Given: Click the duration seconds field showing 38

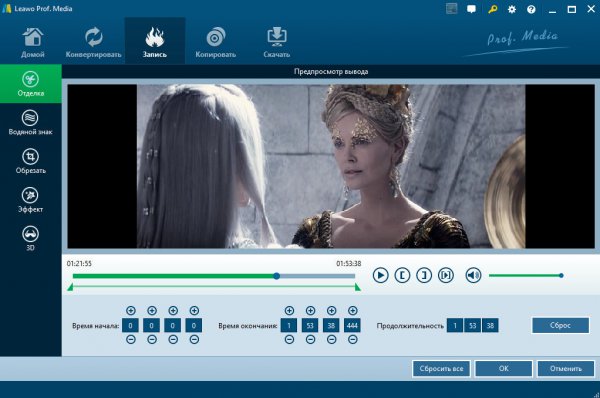Looking at the screenshot, I should click(x=490, y=326).
